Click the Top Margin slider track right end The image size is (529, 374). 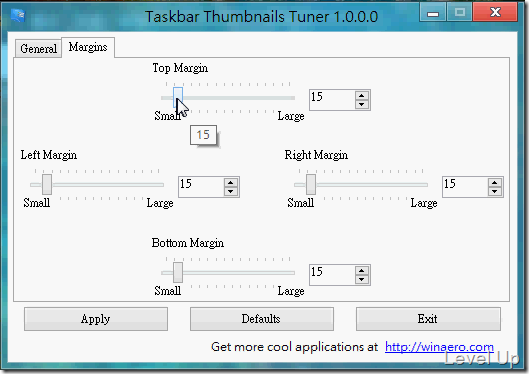click(x=292, y=98)
